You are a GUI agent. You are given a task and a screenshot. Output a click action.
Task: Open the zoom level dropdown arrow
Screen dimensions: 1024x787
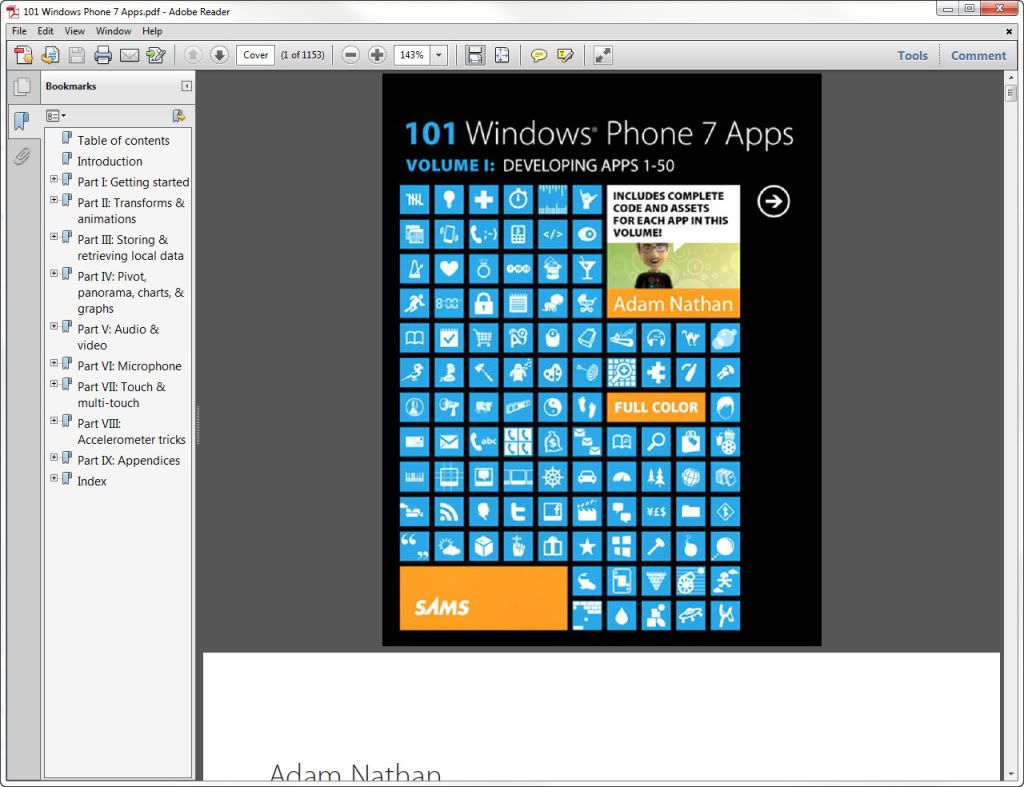439,55
